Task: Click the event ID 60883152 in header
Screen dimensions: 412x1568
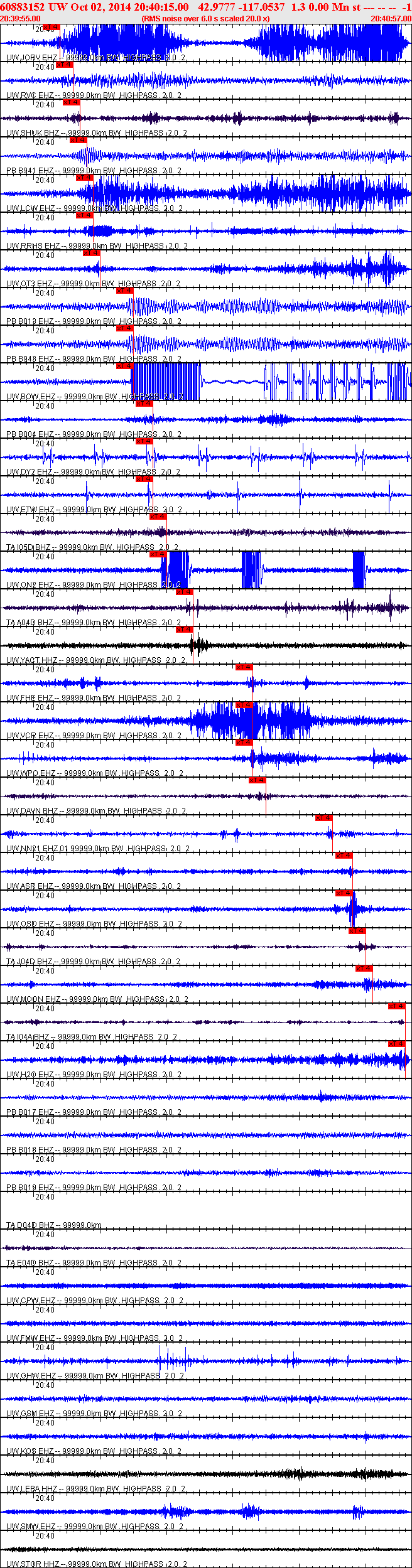Action: pyautogui.click(x=23, y=7)
